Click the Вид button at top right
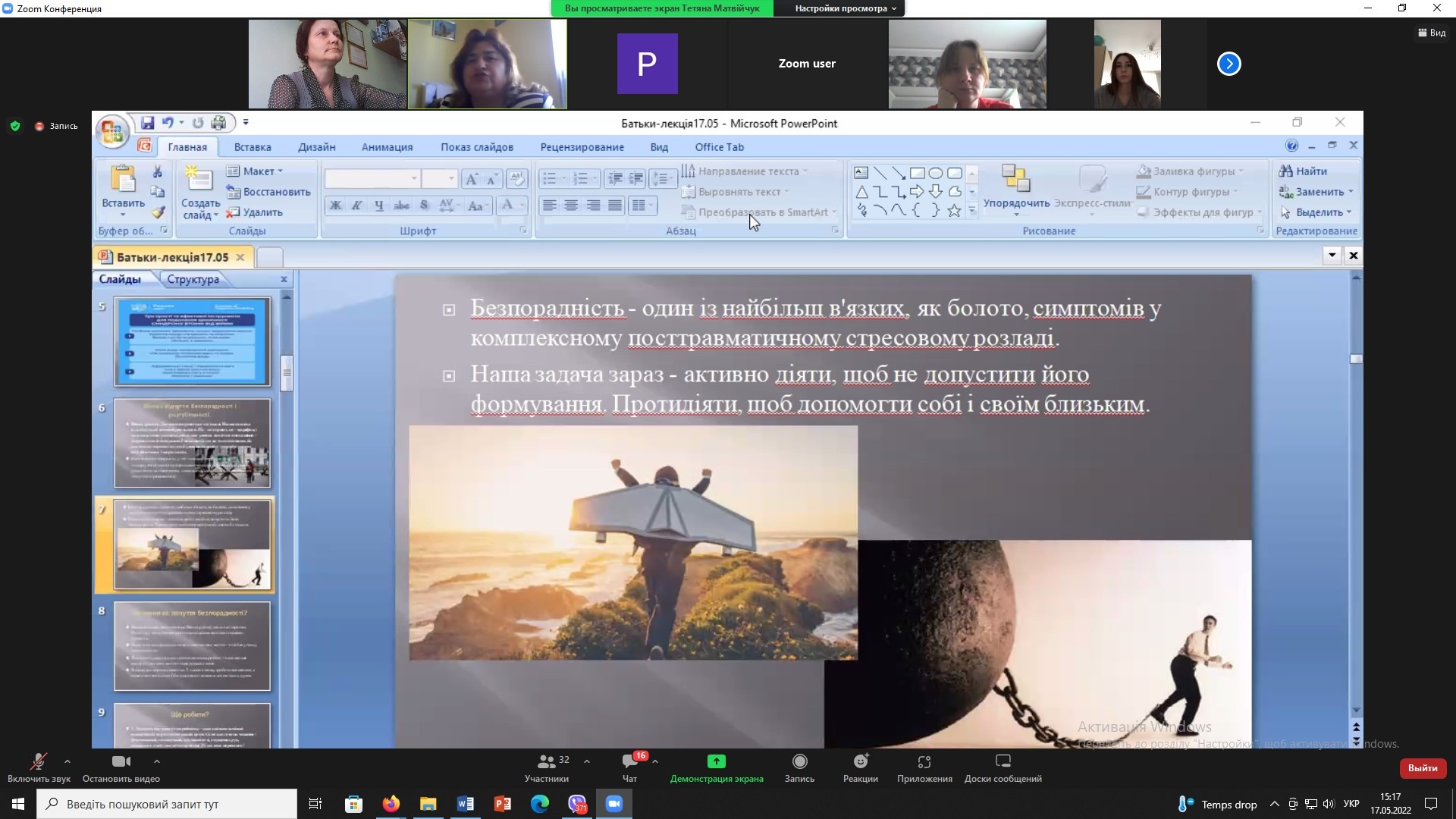Viewport: 1456px width, 819px height. coord(1431,33)
